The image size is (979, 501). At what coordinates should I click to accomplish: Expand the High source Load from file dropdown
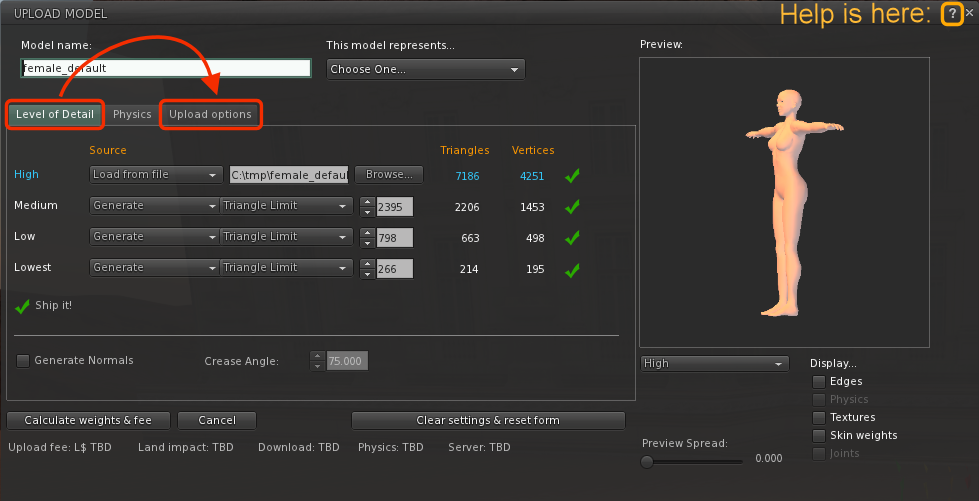[156, 175]
